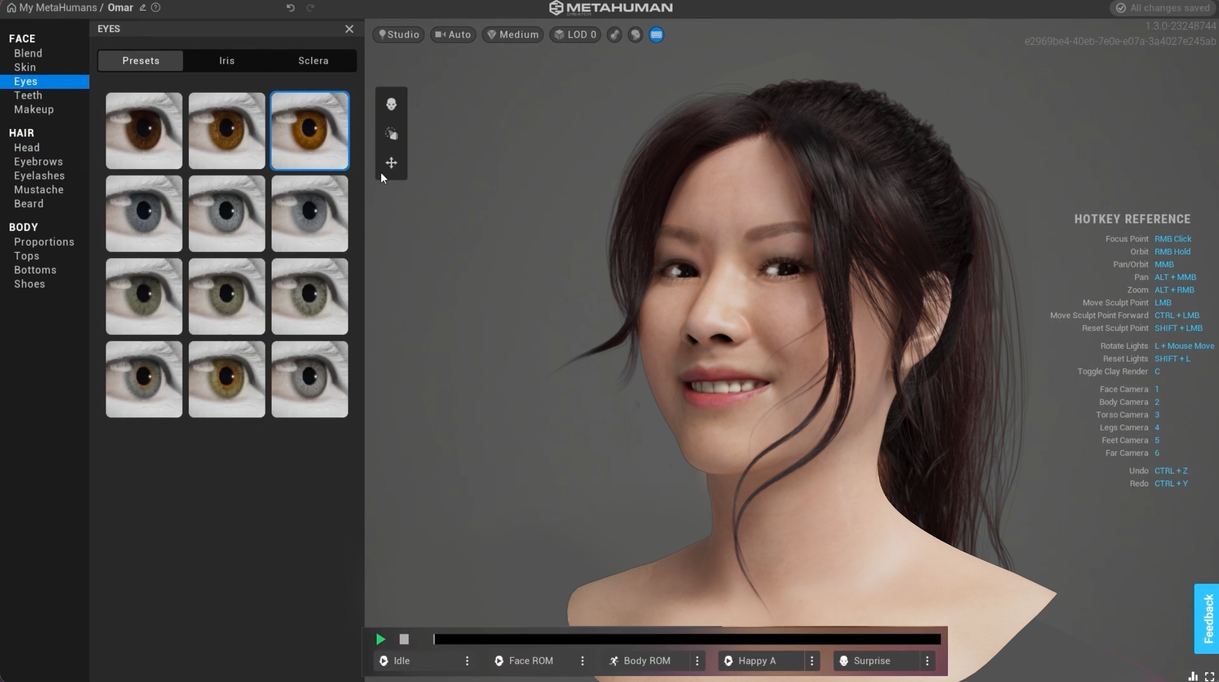Image resolution: width=1219 pixels, height=682 pixels.
Task: Choose the dark brown eye preset, first in row one
Action: (x=144, y=131)
